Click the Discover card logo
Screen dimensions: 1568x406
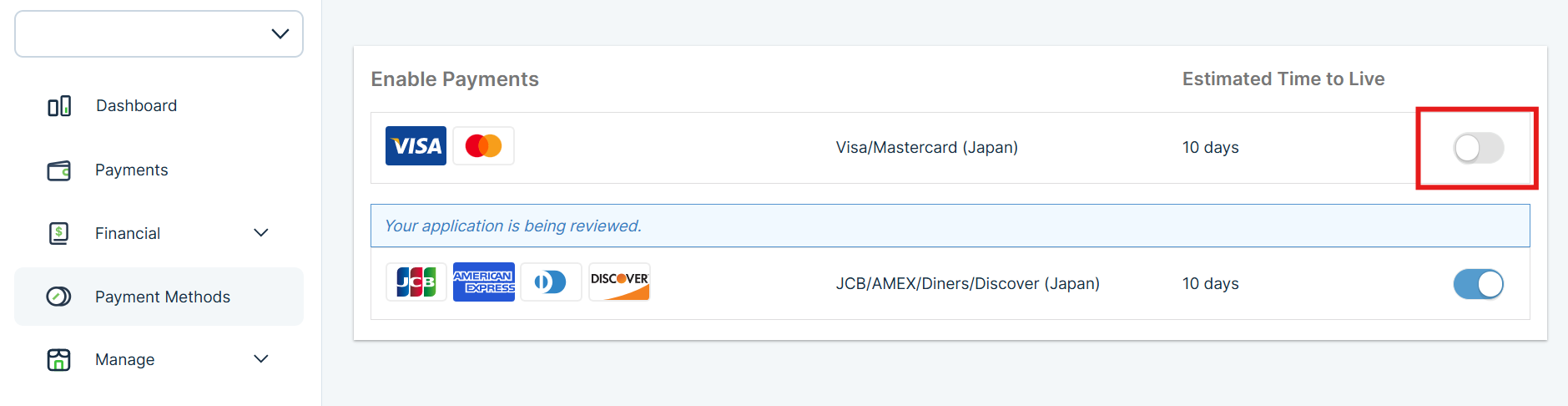(619, 282)
